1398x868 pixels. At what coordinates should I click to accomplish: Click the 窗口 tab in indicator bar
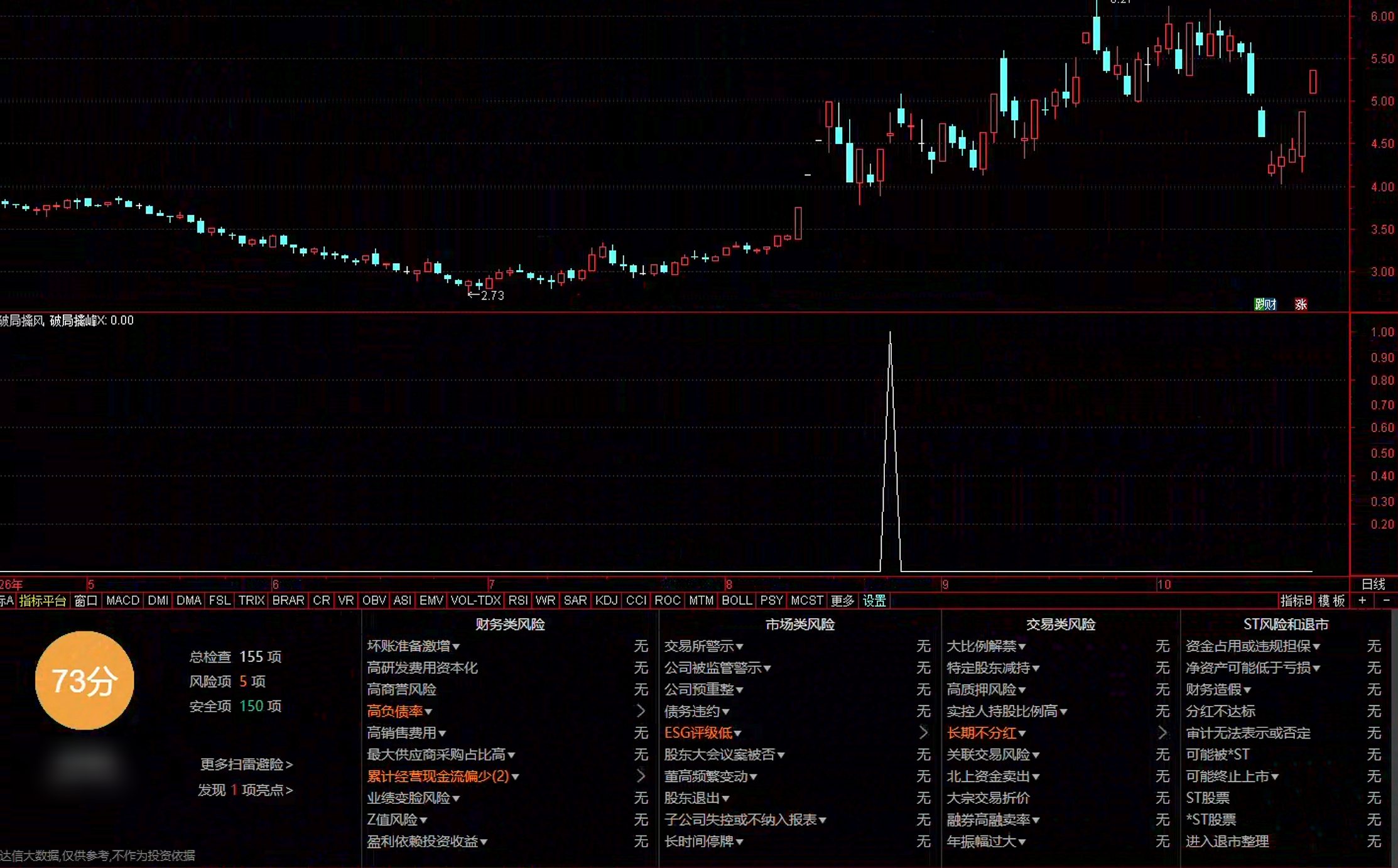coord(86,600)
